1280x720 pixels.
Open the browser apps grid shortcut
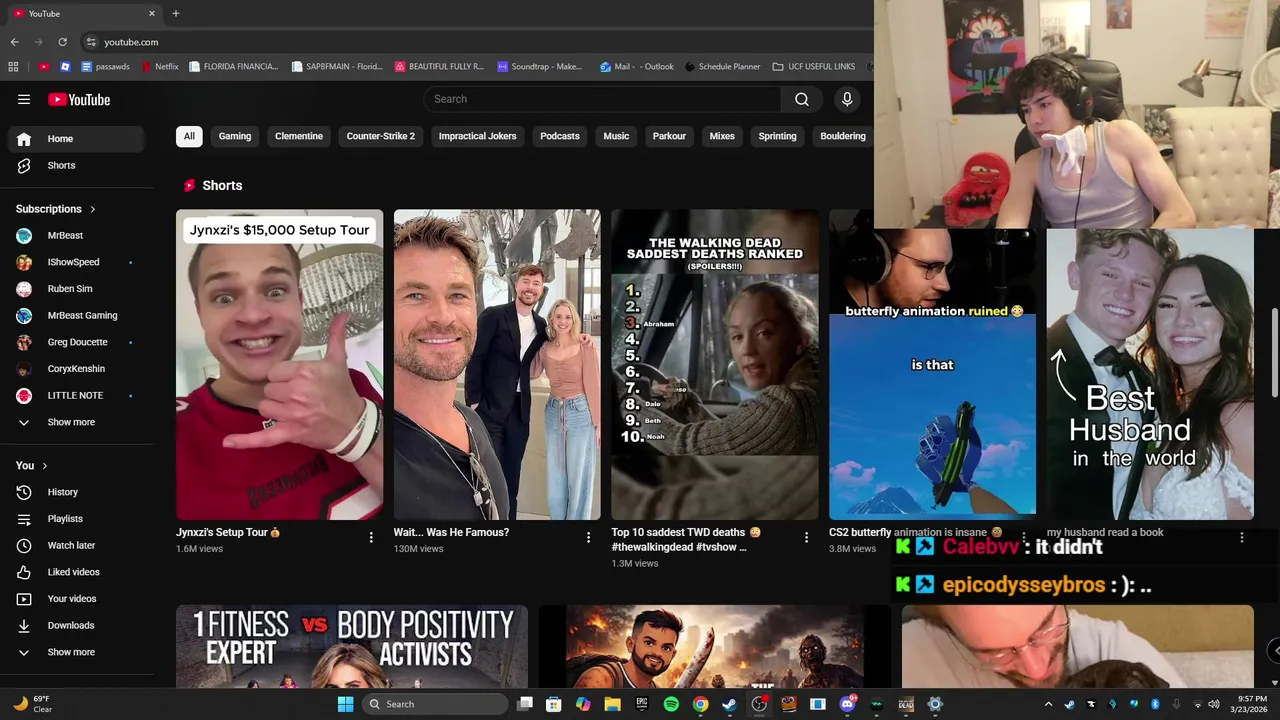tap(13, 67)
